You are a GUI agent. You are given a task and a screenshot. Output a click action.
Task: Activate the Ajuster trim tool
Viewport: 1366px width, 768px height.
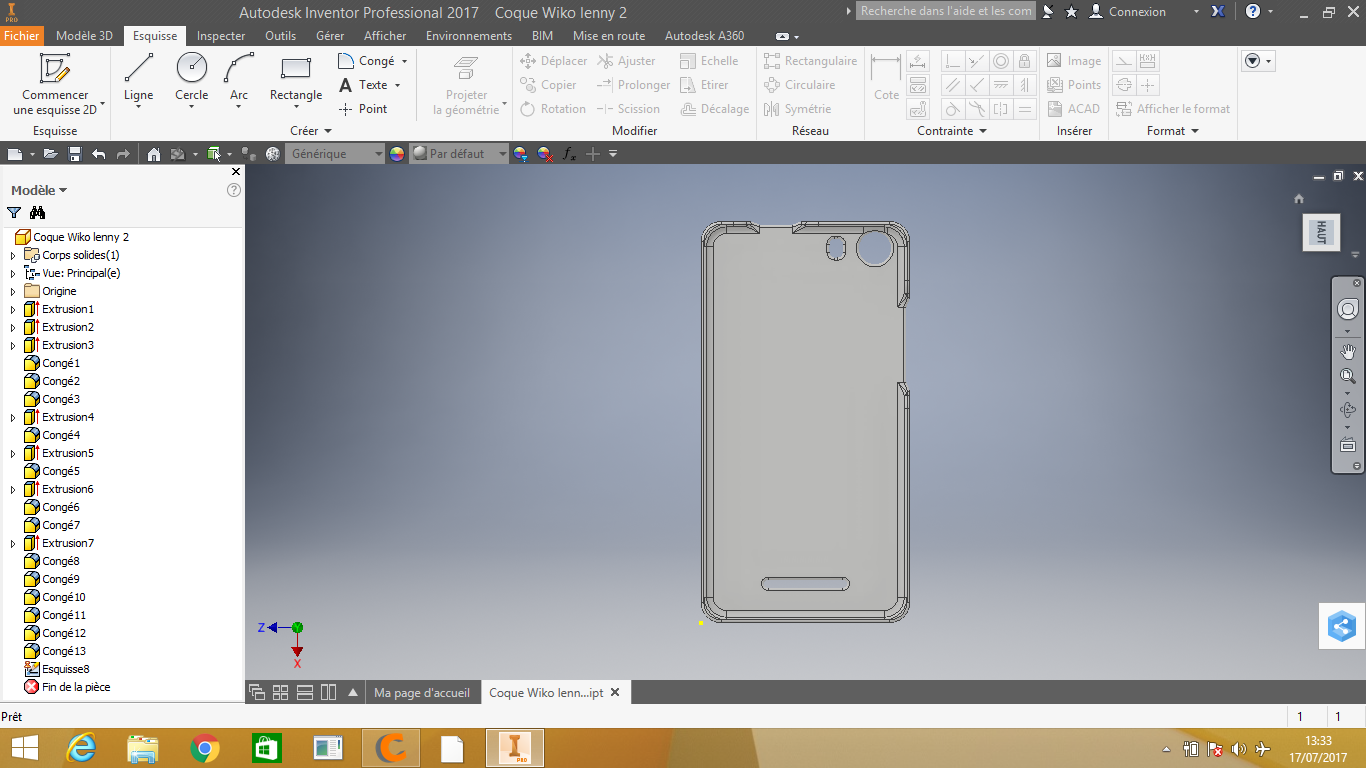[x=626, y=61]
